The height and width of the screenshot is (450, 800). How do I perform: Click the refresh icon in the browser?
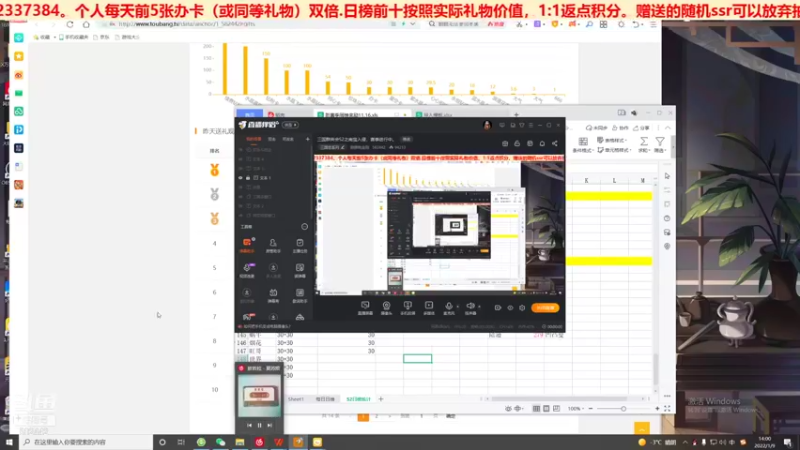[70, 24]
